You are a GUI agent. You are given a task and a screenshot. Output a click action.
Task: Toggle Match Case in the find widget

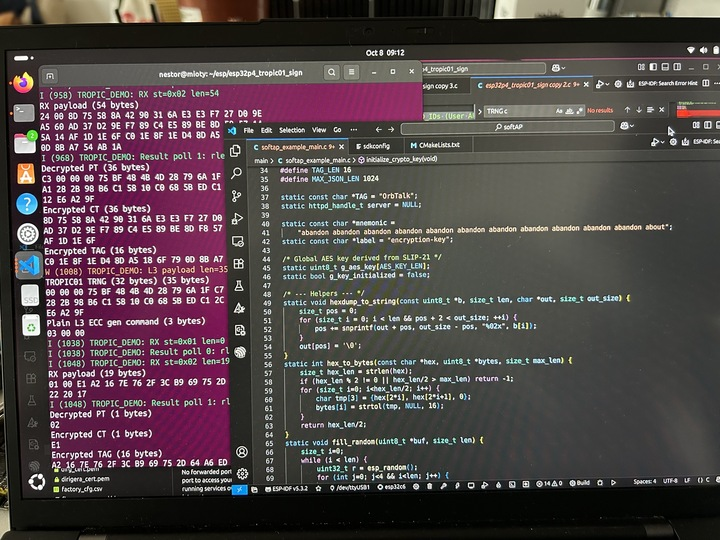[559, 111]
